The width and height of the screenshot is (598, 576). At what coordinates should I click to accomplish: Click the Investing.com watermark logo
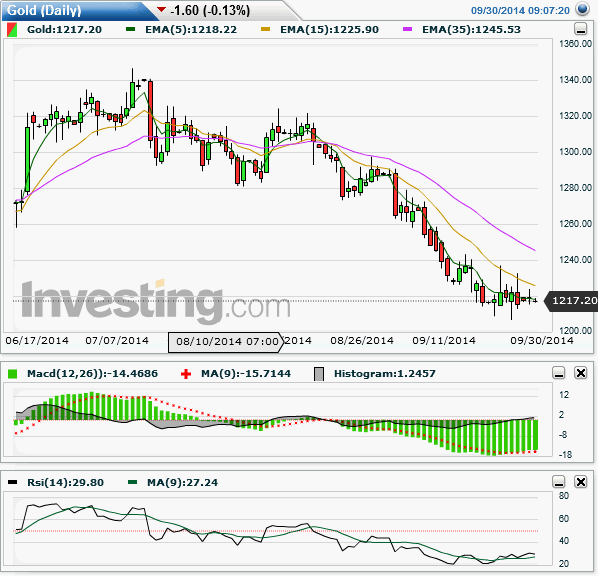pos(156,301)
